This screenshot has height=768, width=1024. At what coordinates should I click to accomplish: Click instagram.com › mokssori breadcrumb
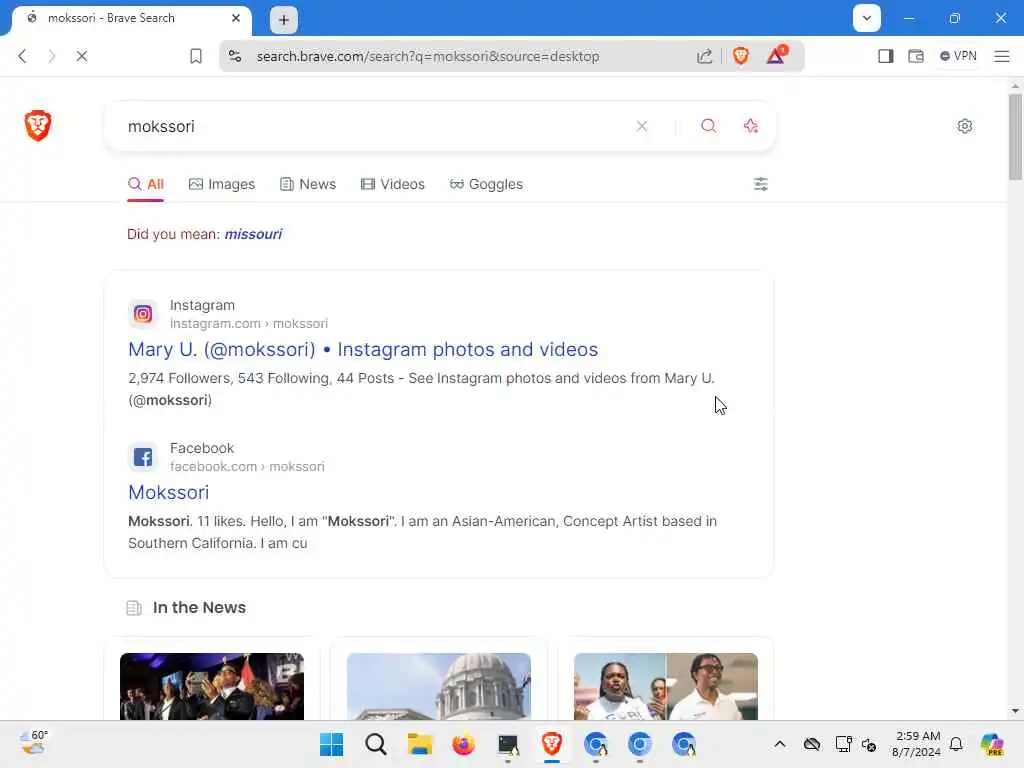[249, 324]
